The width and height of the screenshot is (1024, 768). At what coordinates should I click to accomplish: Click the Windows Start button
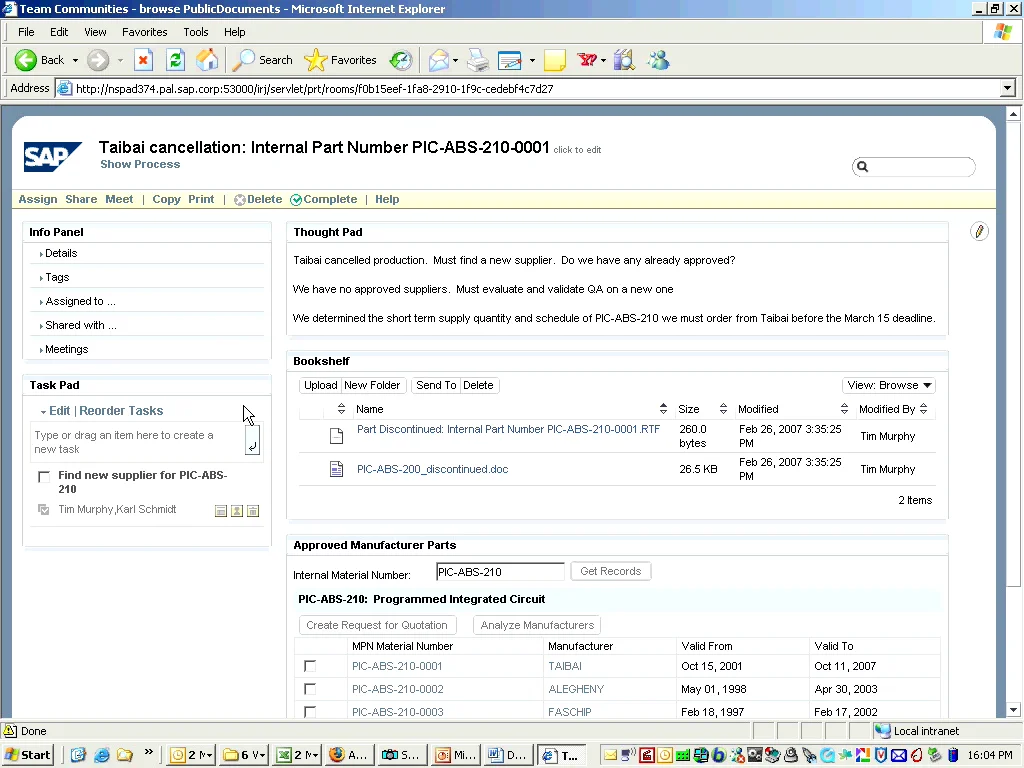click(x=27, y=755)
